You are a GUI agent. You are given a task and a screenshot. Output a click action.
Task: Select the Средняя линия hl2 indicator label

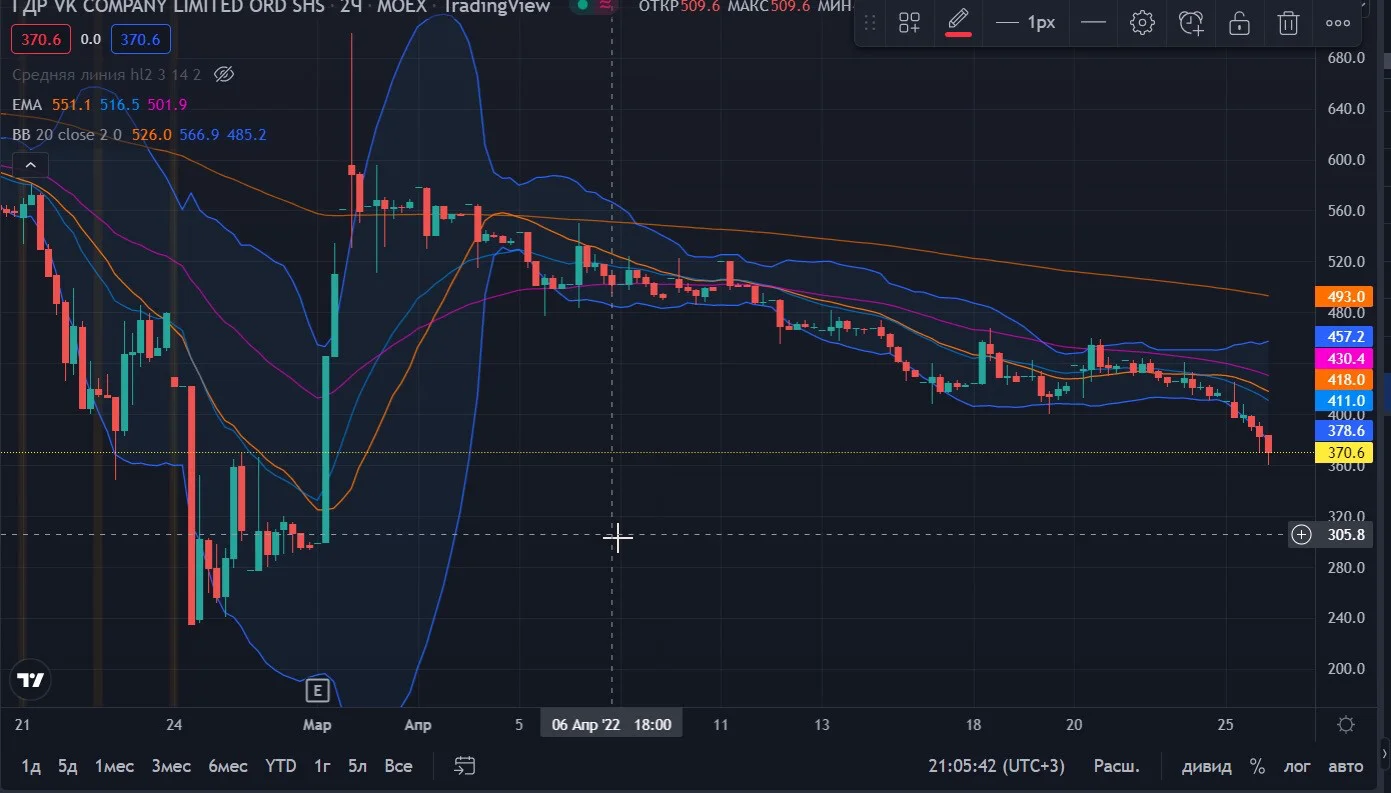tap(107, 75)
